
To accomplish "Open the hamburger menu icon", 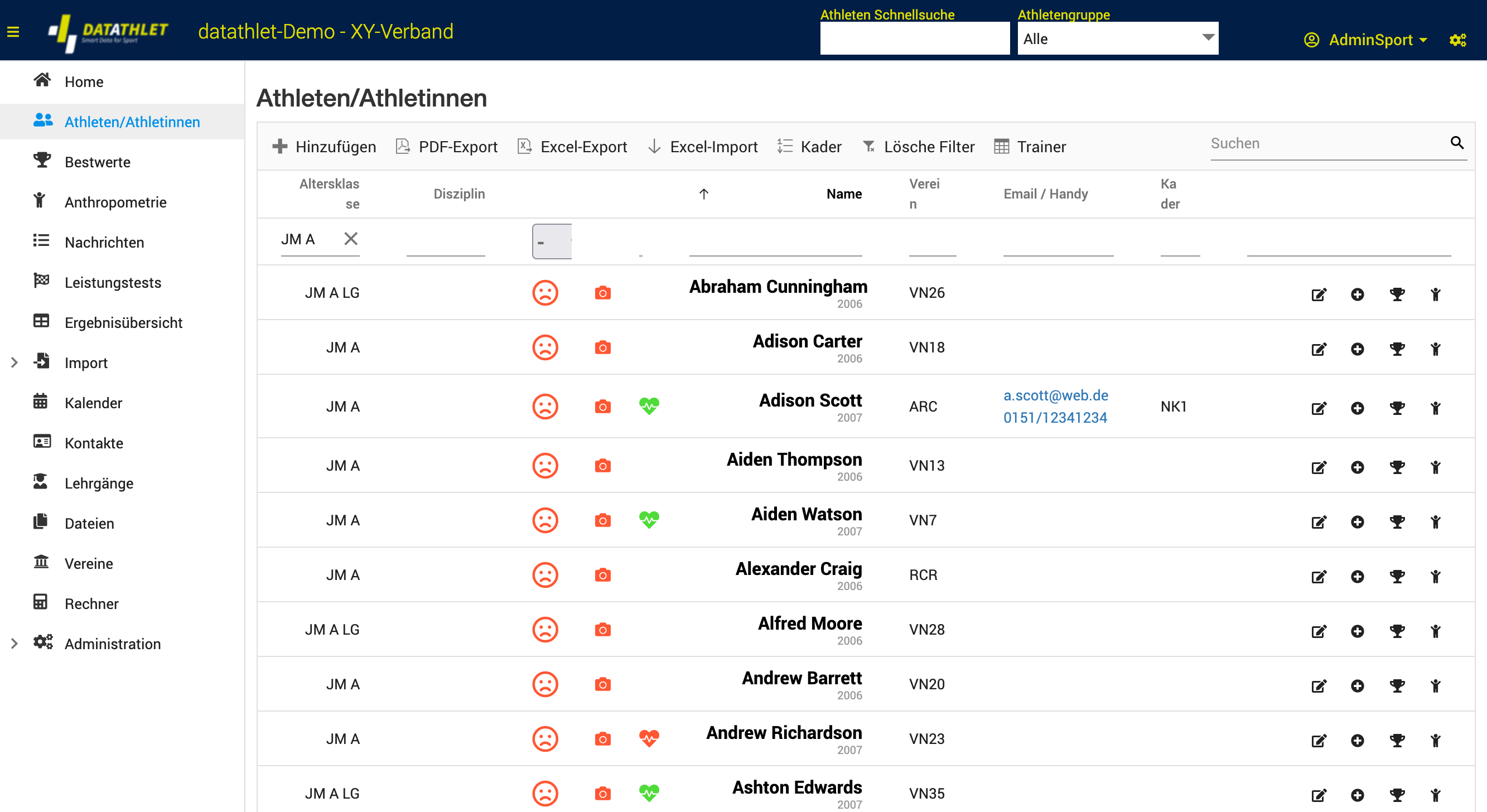I will pos(13,32).
